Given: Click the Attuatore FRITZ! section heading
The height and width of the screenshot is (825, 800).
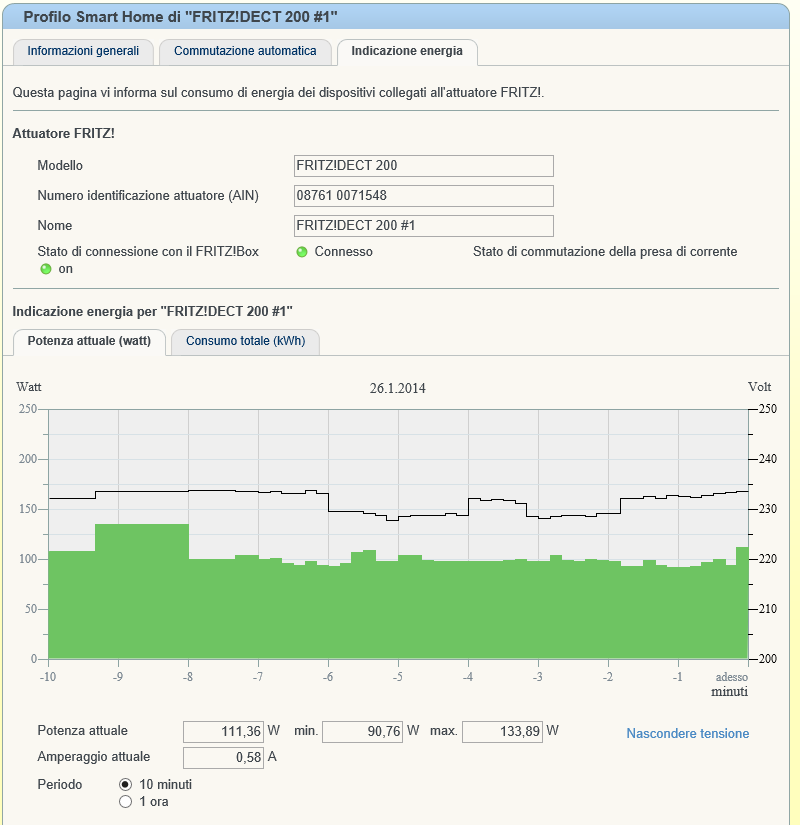Looking at the screenshot, I should 64,134.
